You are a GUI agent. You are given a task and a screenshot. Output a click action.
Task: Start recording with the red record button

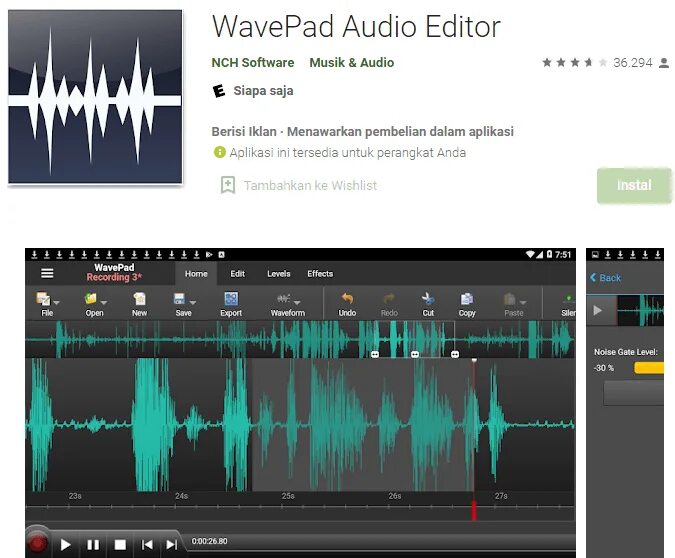[38, 542]
